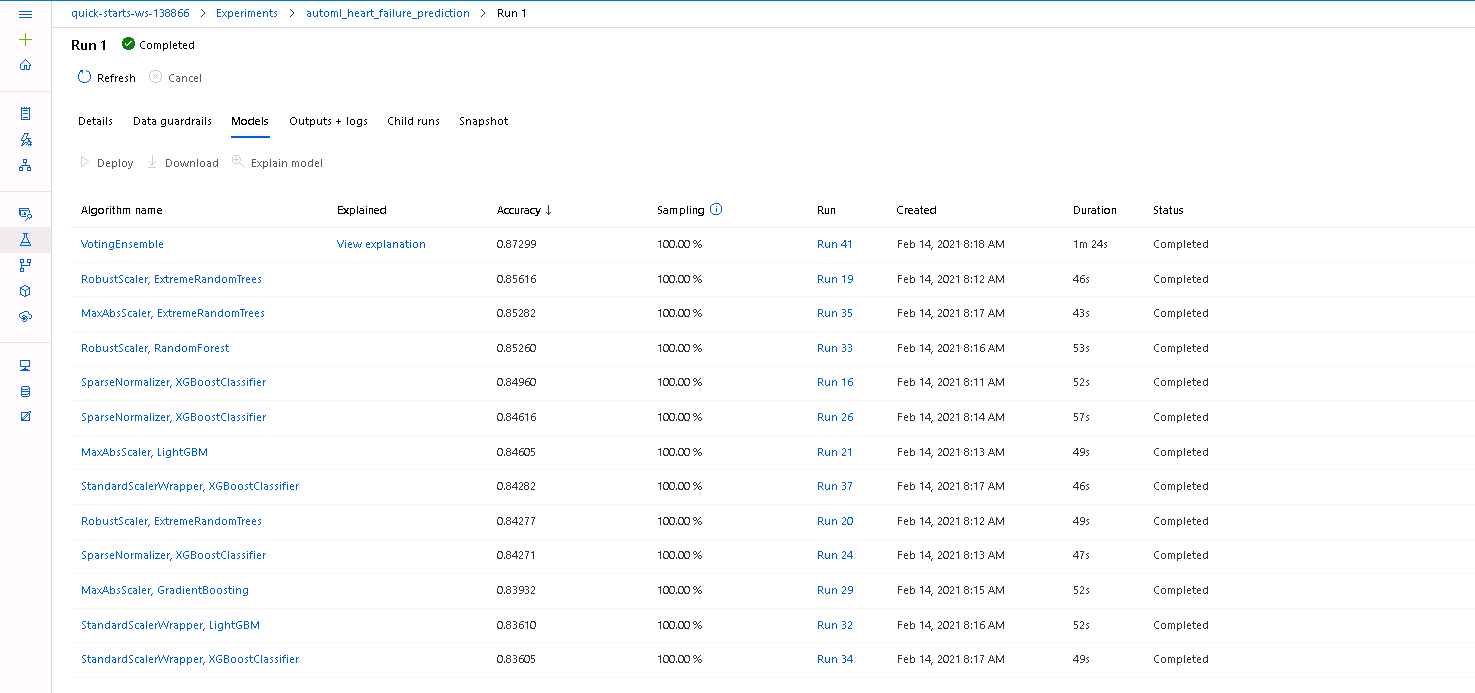Open the Child runs tab
Screen dimensions: 1475x693
click(413, 121)
